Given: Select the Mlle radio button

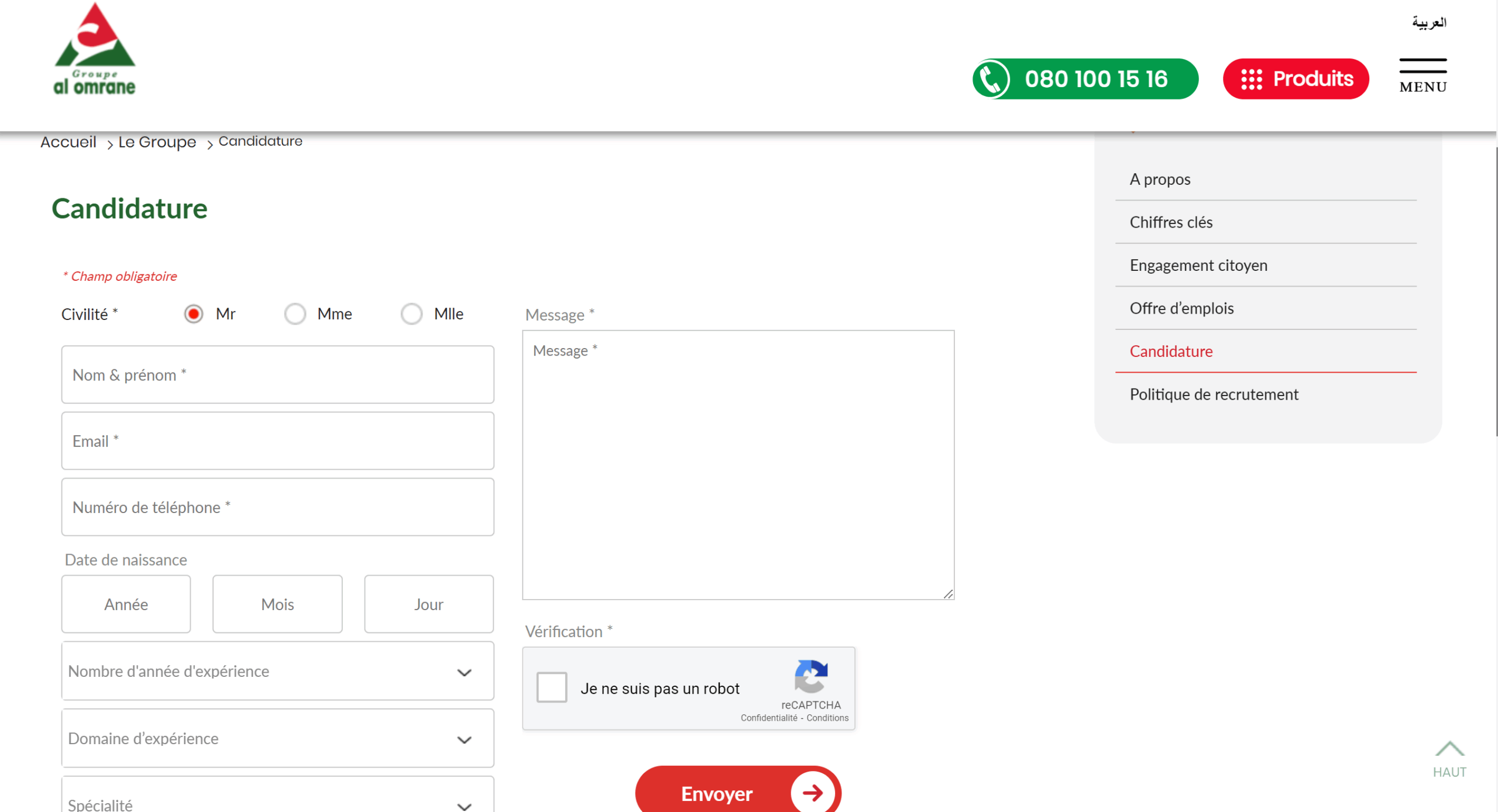Looking at the screenshot, I should (411, 314).
